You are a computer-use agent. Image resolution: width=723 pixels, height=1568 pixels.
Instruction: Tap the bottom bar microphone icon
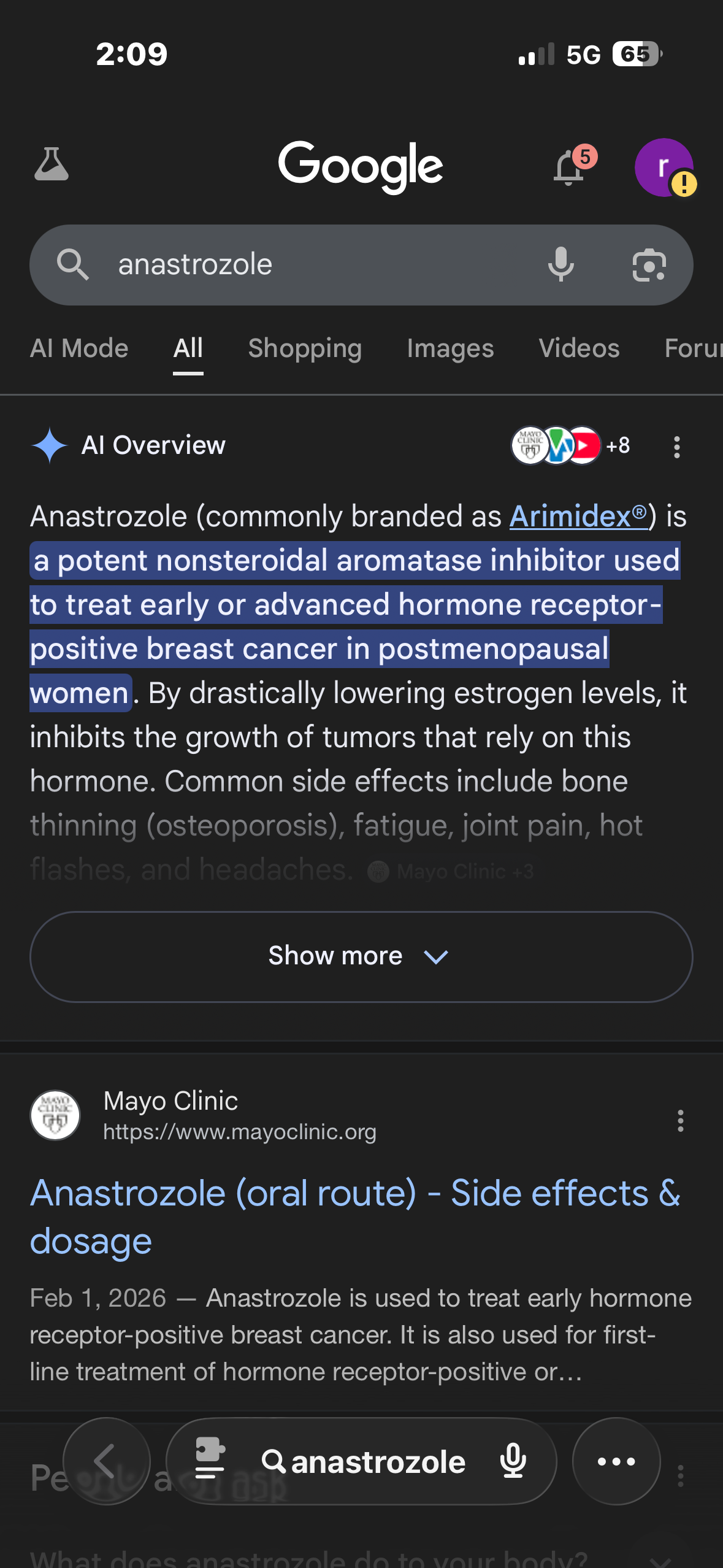tap(513, 1461)
